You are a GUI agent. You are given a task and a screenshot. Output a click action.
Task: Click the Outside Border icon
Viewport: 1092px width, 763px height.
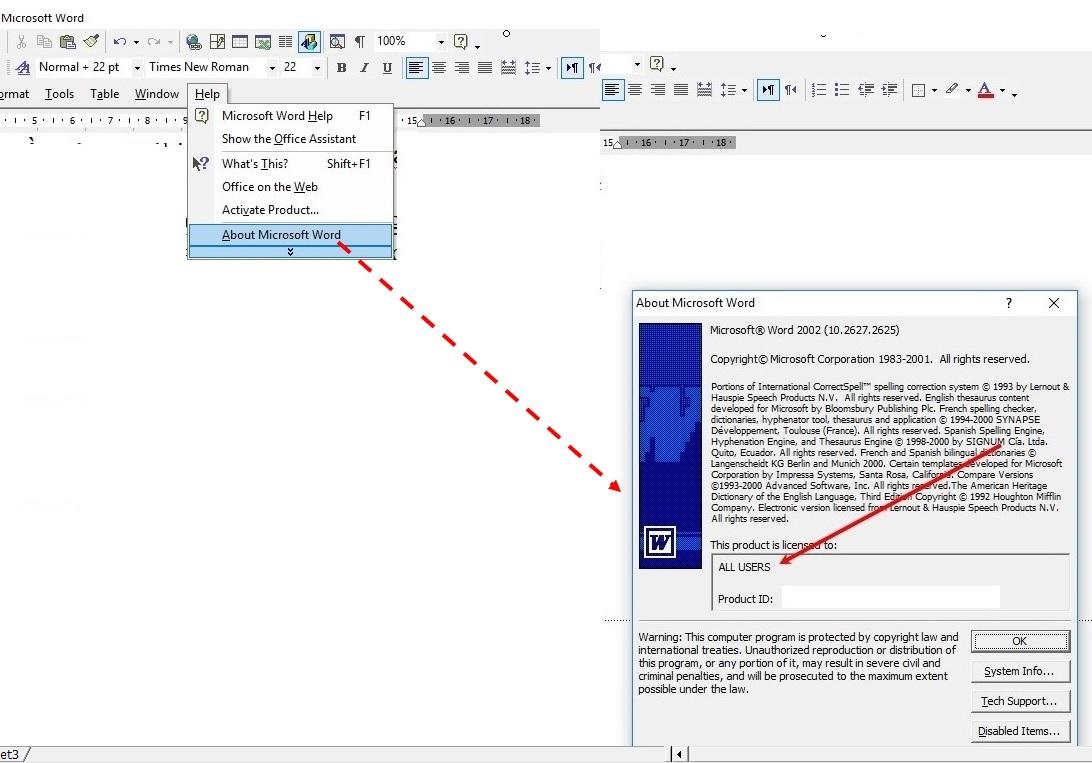coord(919,90)
